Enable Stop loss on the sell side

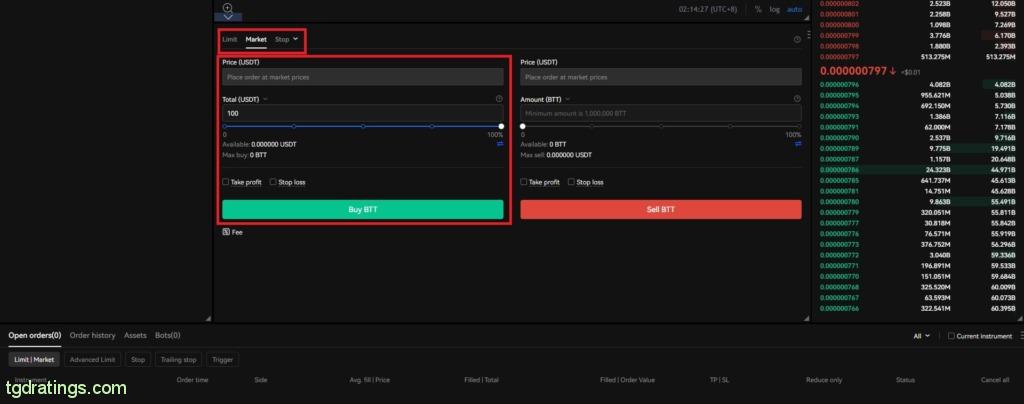pyautogui.click(x=571, y=182)
